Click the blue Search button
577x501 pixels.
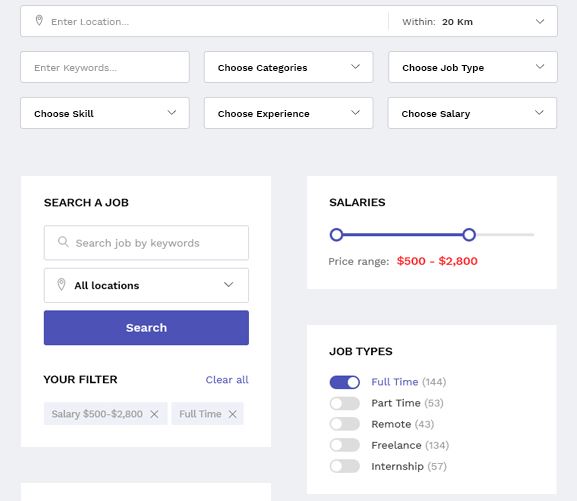click(x=146, y=328)
